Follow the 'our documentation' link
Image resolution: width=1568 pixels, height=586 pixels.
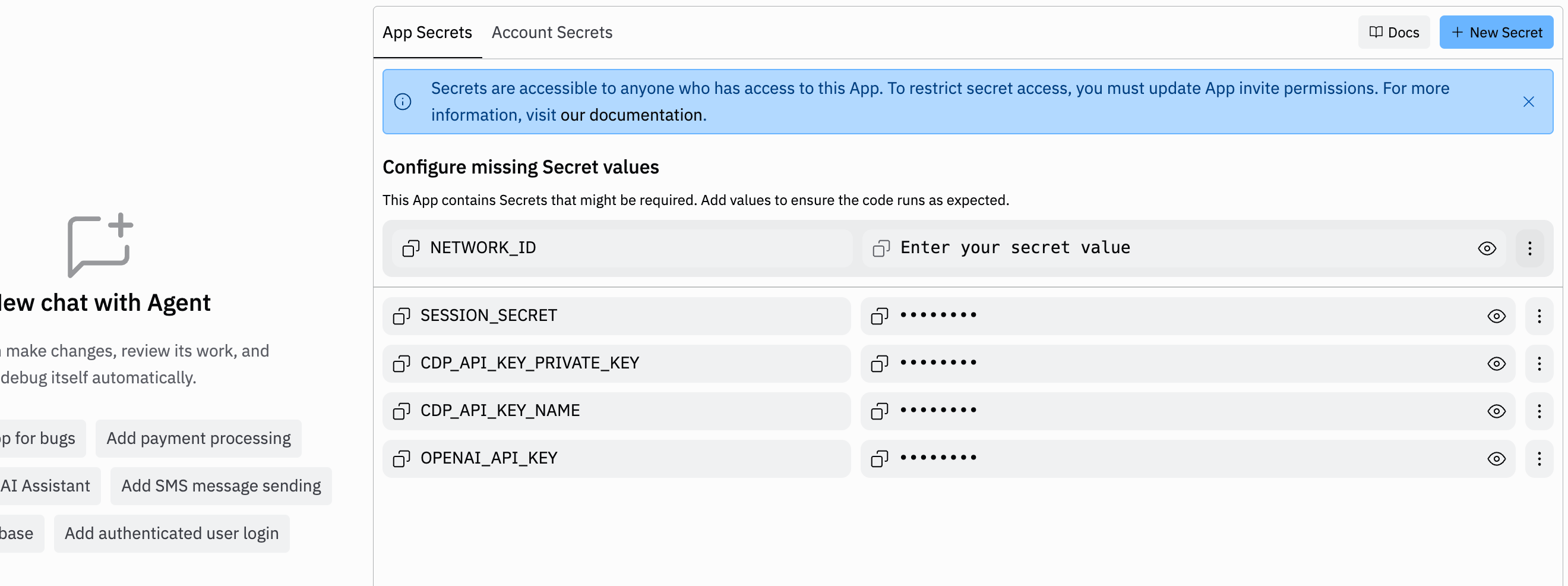[x=633, y=115]
